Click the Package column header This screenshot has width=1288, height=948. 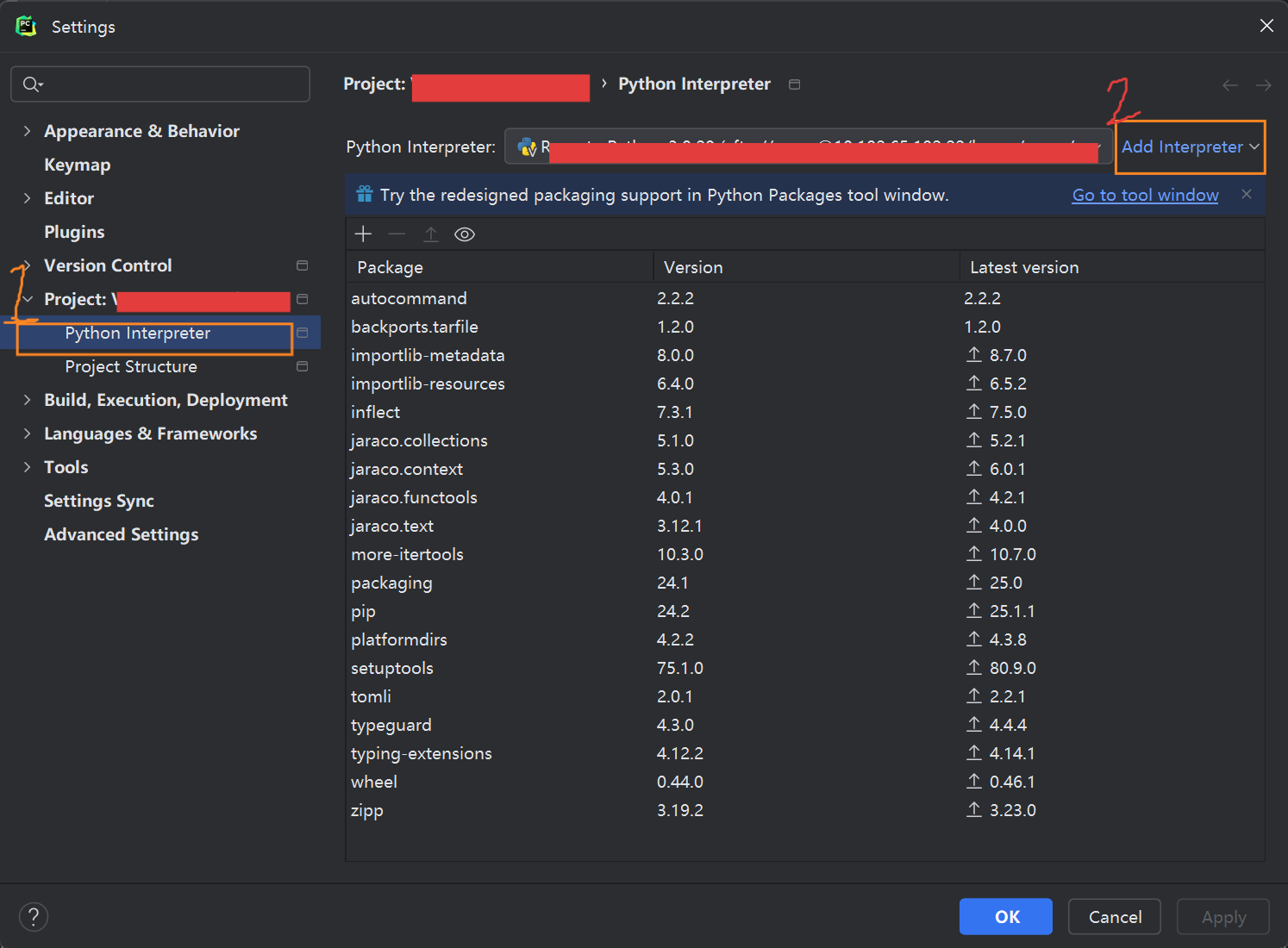click(x=500, y=267)
